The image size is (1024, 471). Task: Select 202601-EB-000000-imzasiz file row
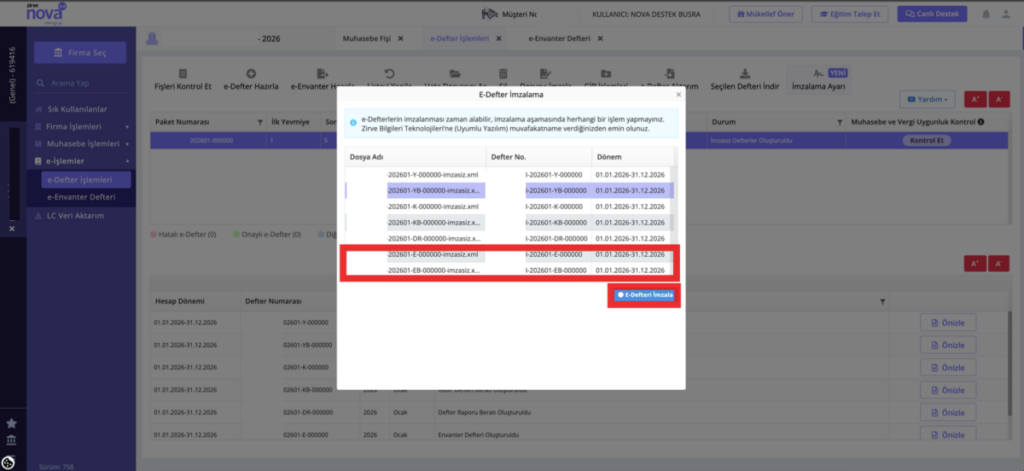509,270
